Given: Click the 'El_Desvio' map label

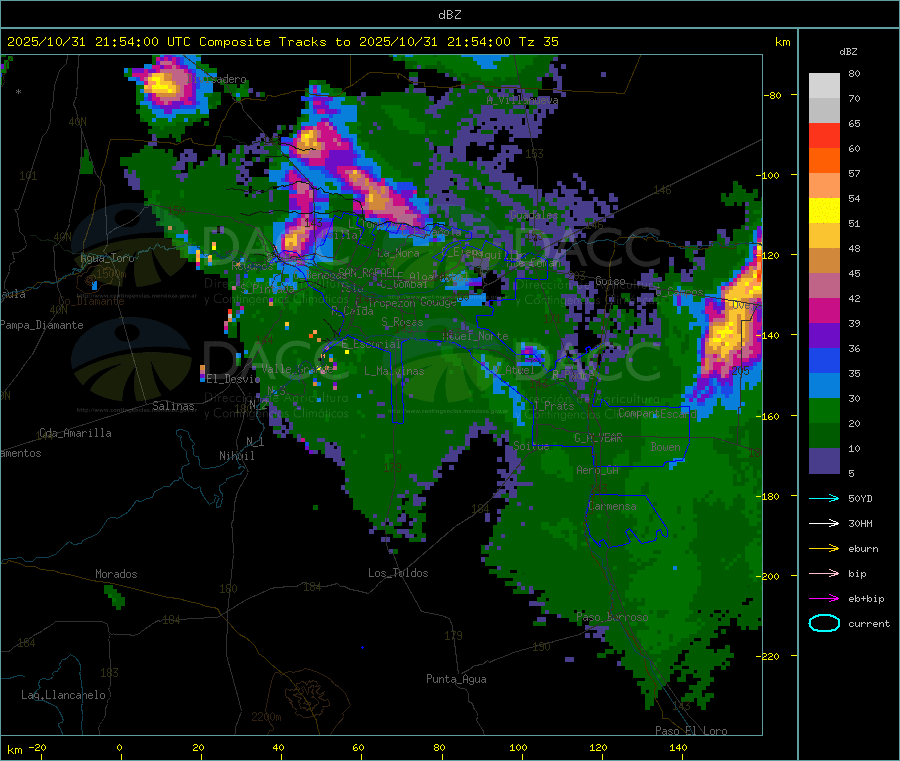Looking at the screenshot, I should [233, 379].
